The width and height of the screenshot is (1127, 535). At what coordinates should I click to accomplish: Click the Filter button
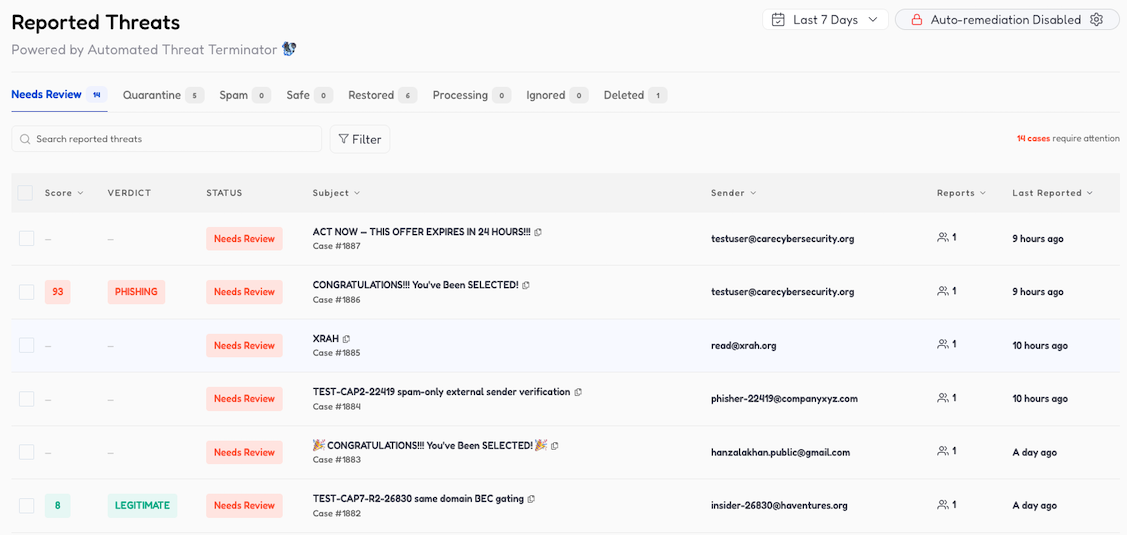[x=359, y=140]
